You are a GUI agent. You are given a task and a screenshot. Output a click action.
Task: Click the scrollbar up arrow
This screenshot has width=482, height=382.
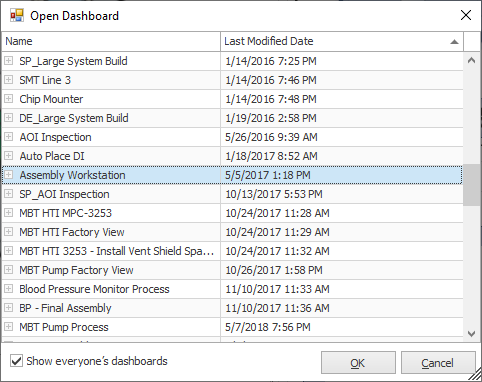point(471,61)
